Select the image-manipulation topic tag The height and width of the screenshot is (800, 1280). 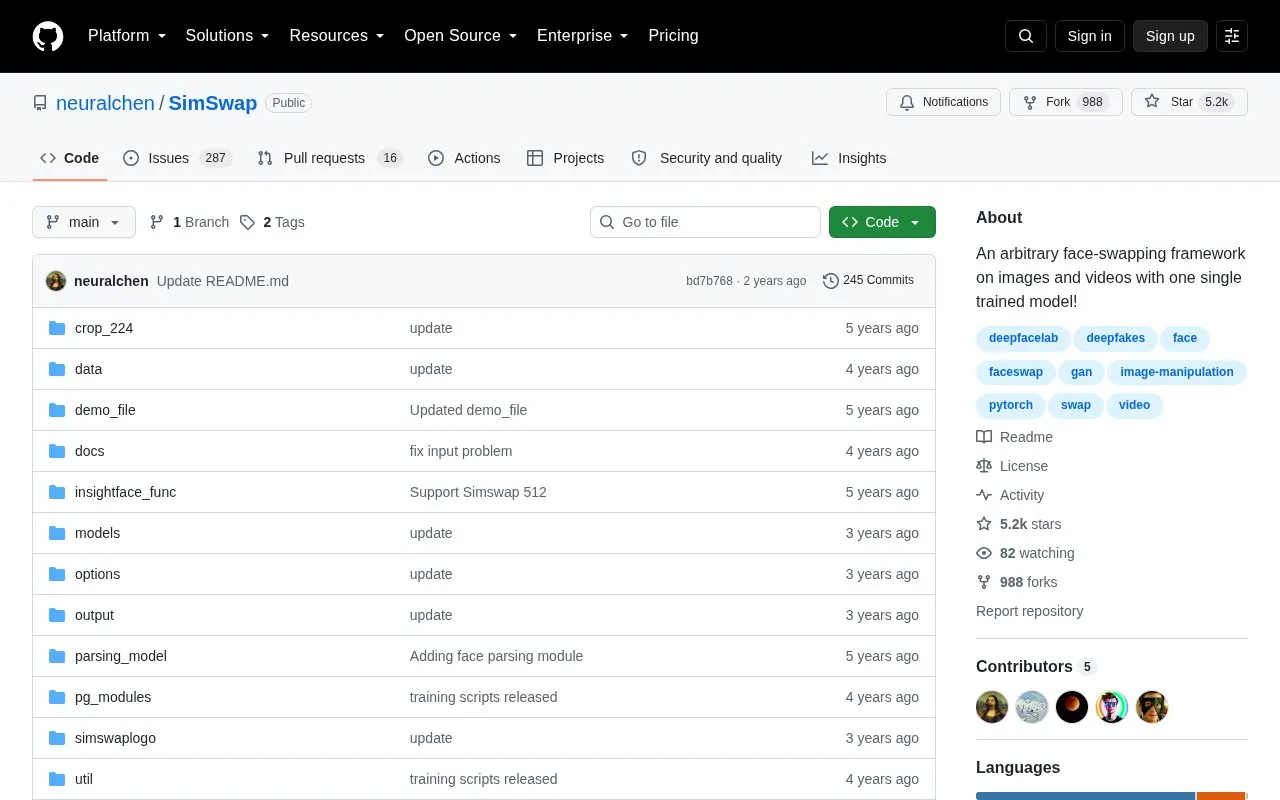[1177, 372]
